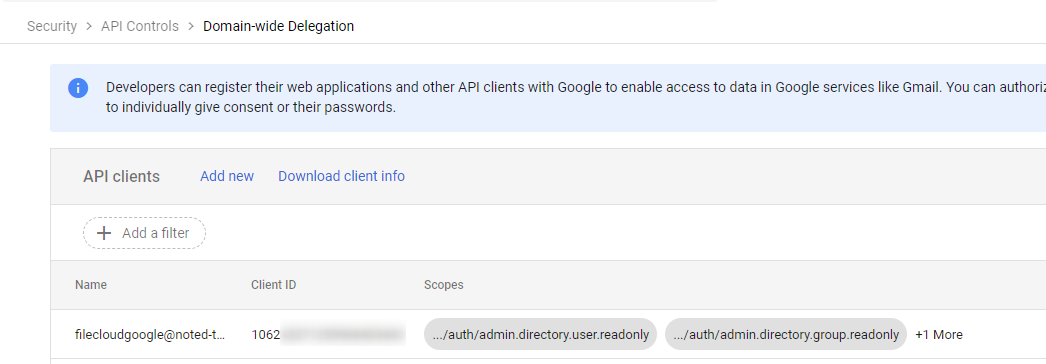The height and width of the screenshot is (364, 1046).
Task: Expand the +1 More scopes
Action: tap(939, 335)
